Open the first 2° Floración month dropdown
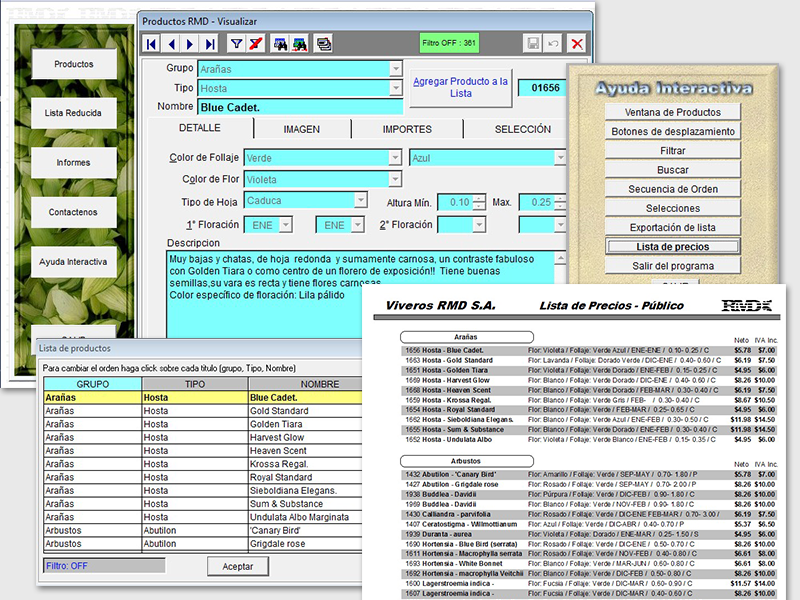This screenshot has height=600, width=800. click(x=479, y=224)
